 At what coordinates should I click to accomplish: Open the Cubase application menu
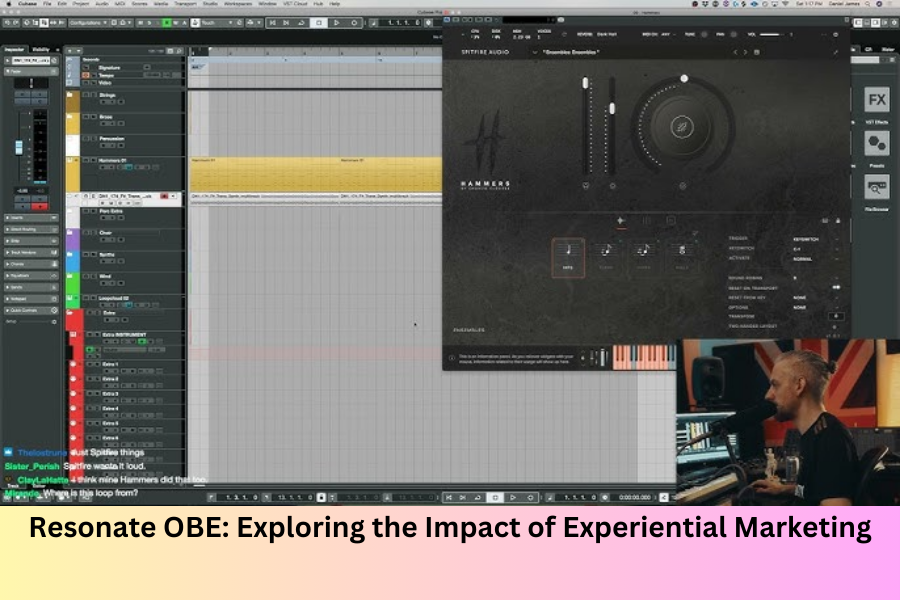pyautogui.click(x=27, y=3)
